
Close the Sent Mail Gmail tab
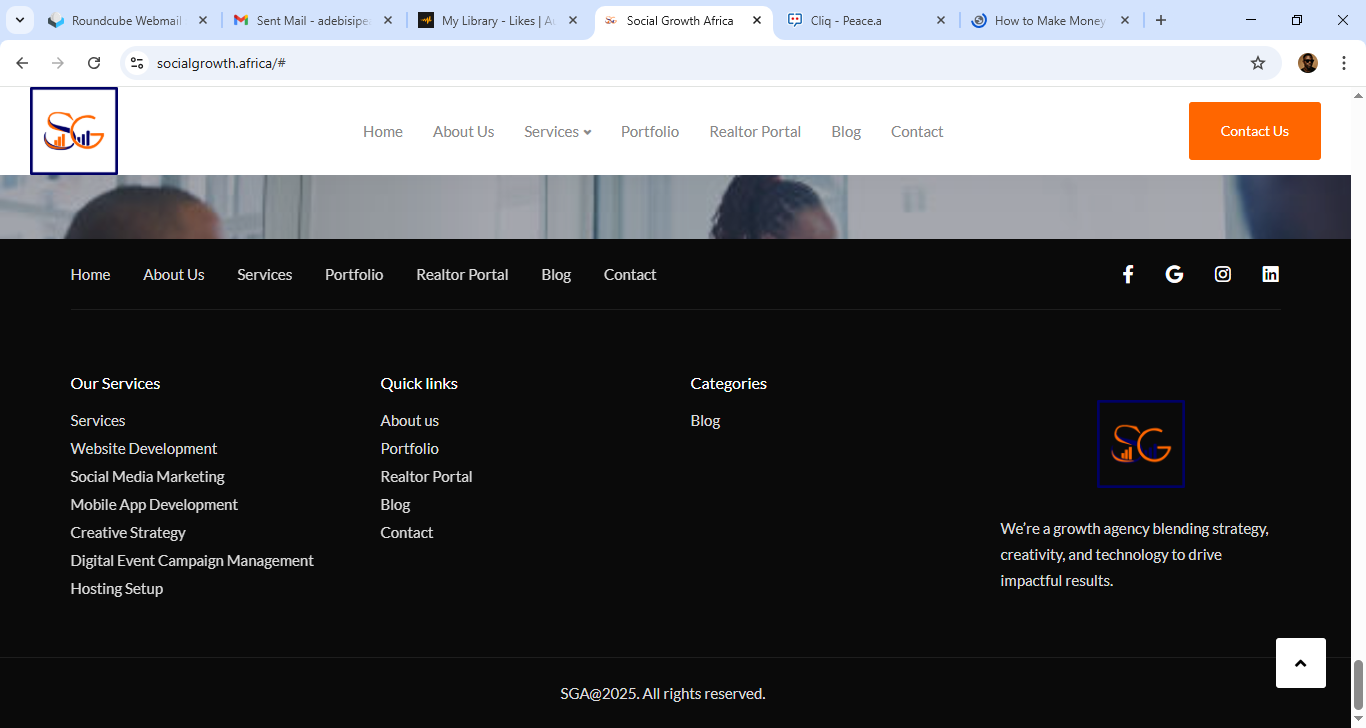tap(388, 20)
